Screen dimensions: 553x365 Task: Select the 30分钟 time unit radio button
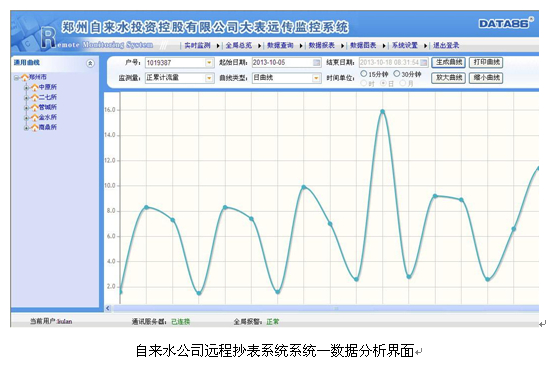397,74
